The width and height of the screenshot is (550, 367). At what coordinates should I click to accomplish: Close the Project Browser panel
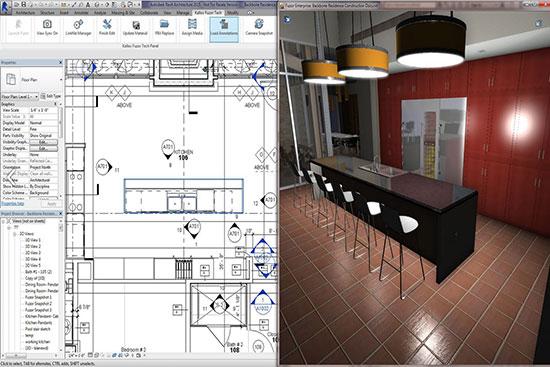click(x=60, y=213)
